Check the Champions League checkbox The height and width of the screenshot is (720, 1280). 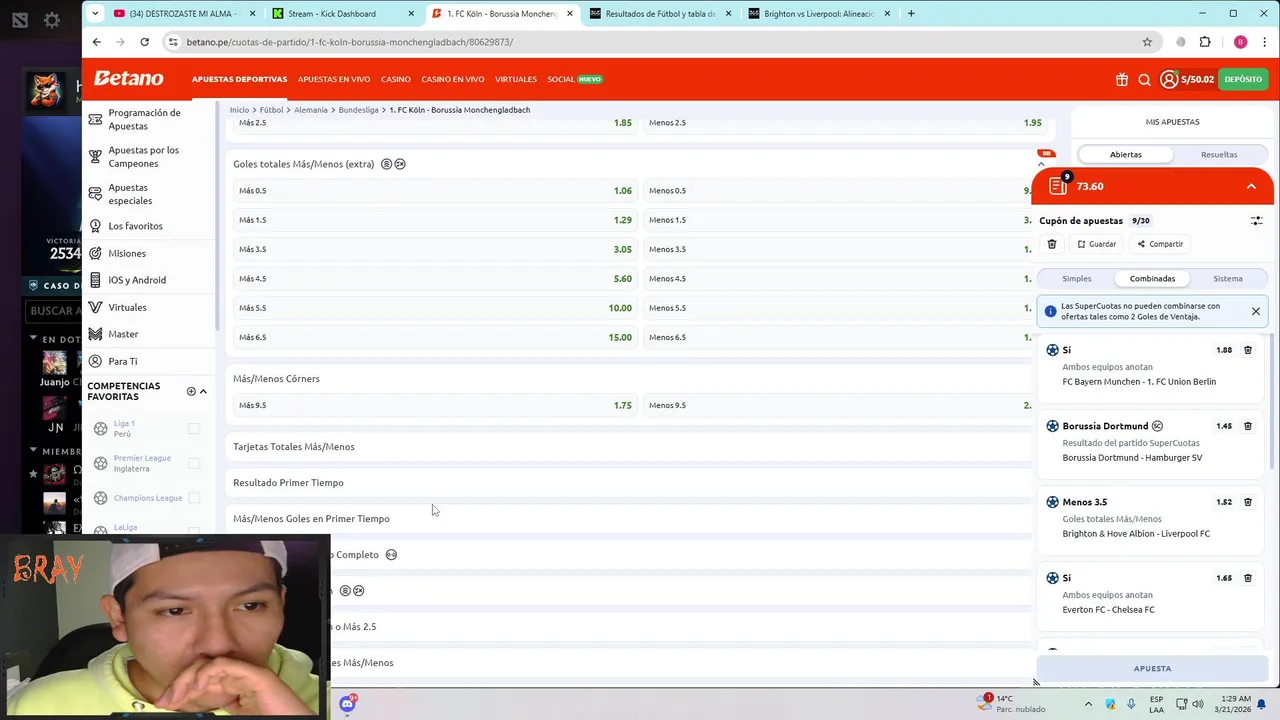(194, 498)
